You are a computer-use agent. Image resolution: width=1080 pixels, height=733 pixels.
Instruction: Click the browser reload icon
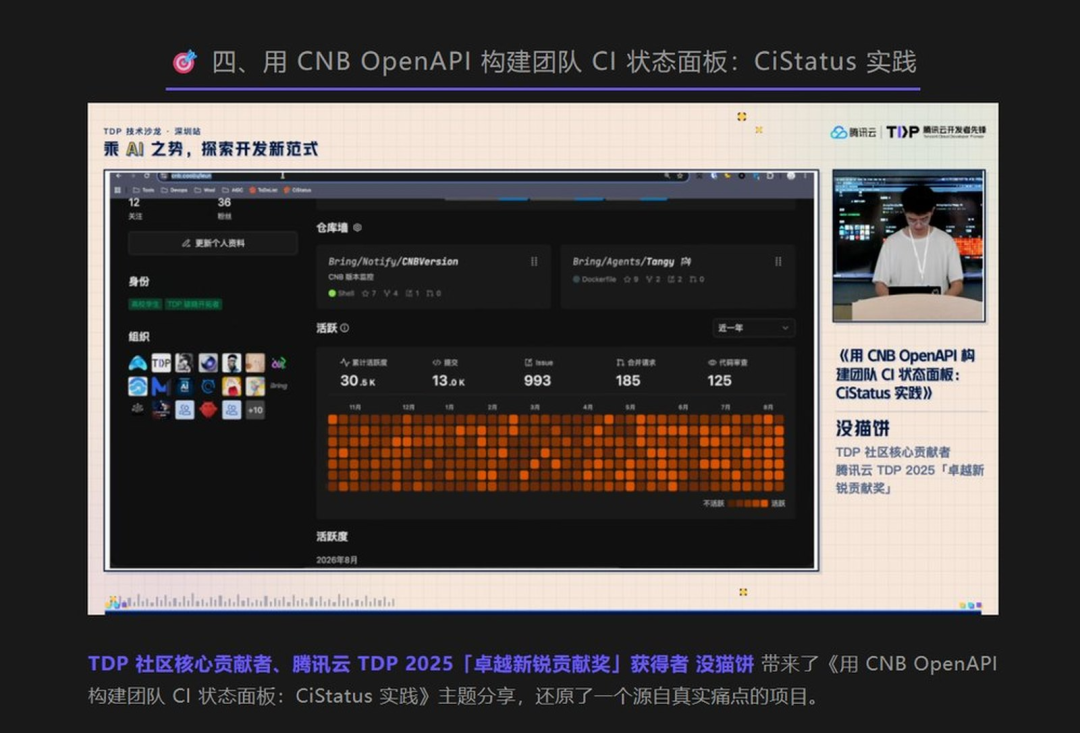click(146, 176)
